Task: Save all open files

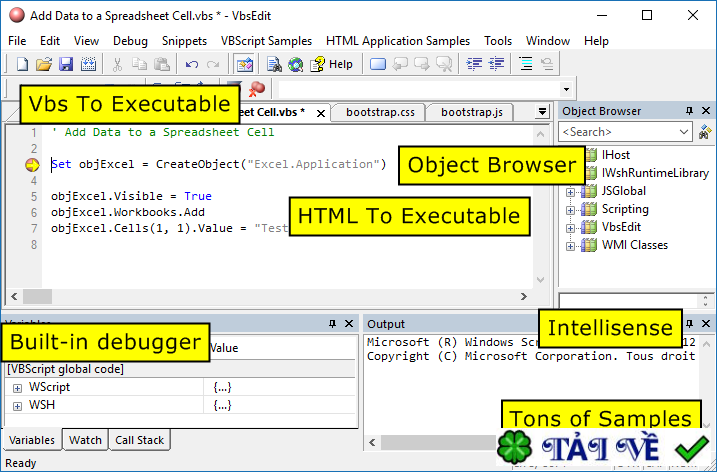Action: tap(88, 64)
